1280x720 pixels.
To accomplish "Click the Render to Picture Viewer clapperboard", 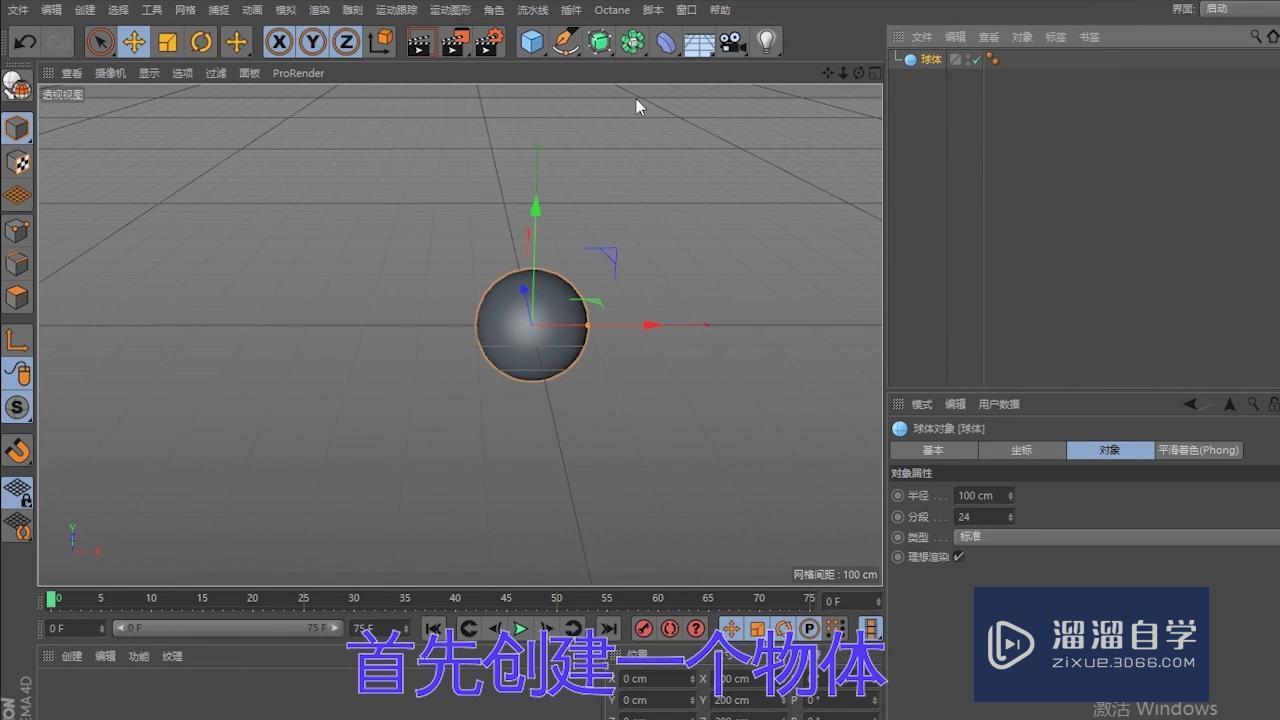I will tap(455, 42).
